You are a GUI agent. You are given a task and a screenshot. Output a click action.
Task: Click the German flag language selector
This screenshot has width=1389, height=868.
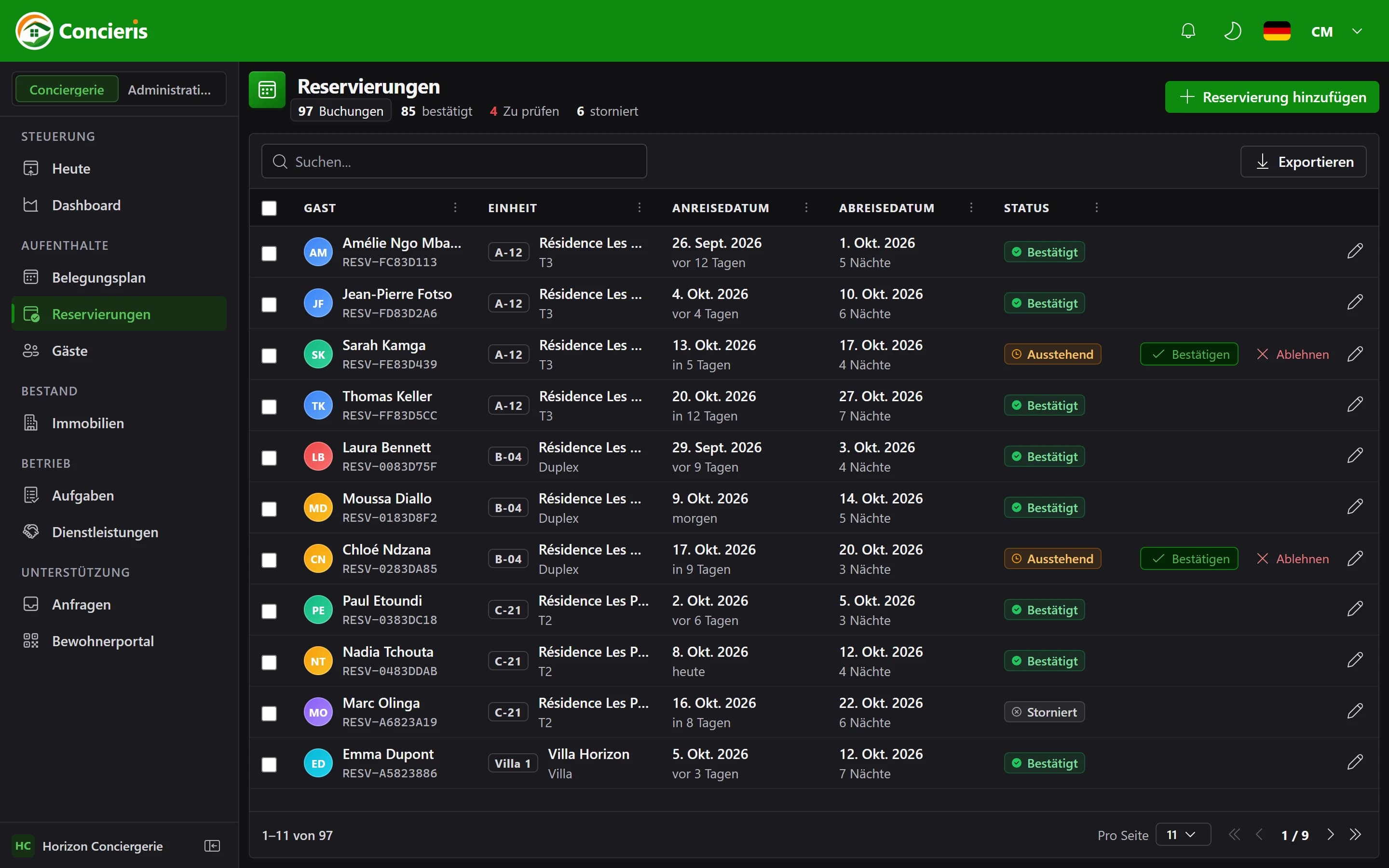1277,31
